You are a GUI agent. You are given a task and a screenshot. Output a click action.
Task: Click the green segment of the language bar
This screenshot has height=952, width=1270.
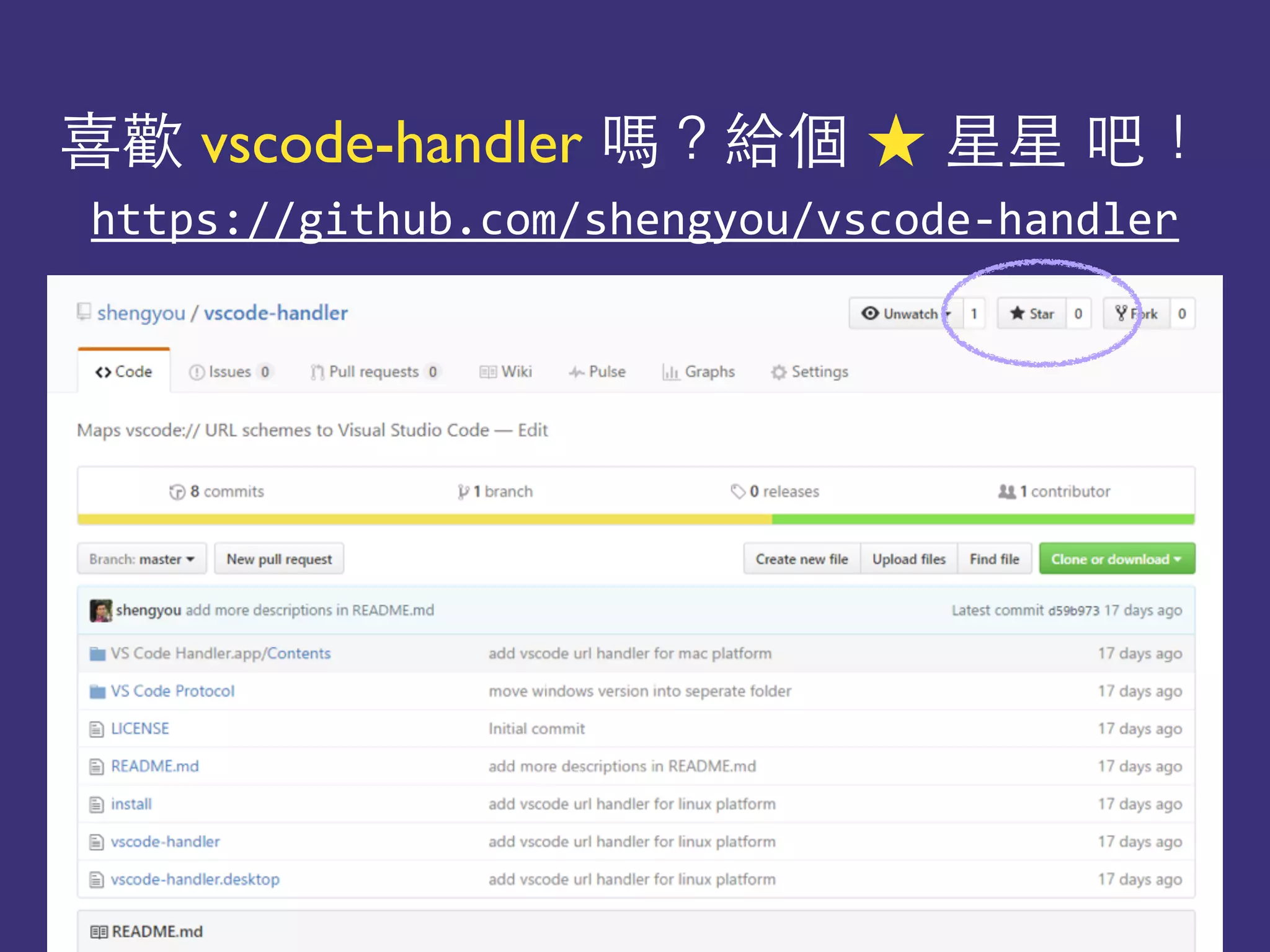click(x=984, y=519)
